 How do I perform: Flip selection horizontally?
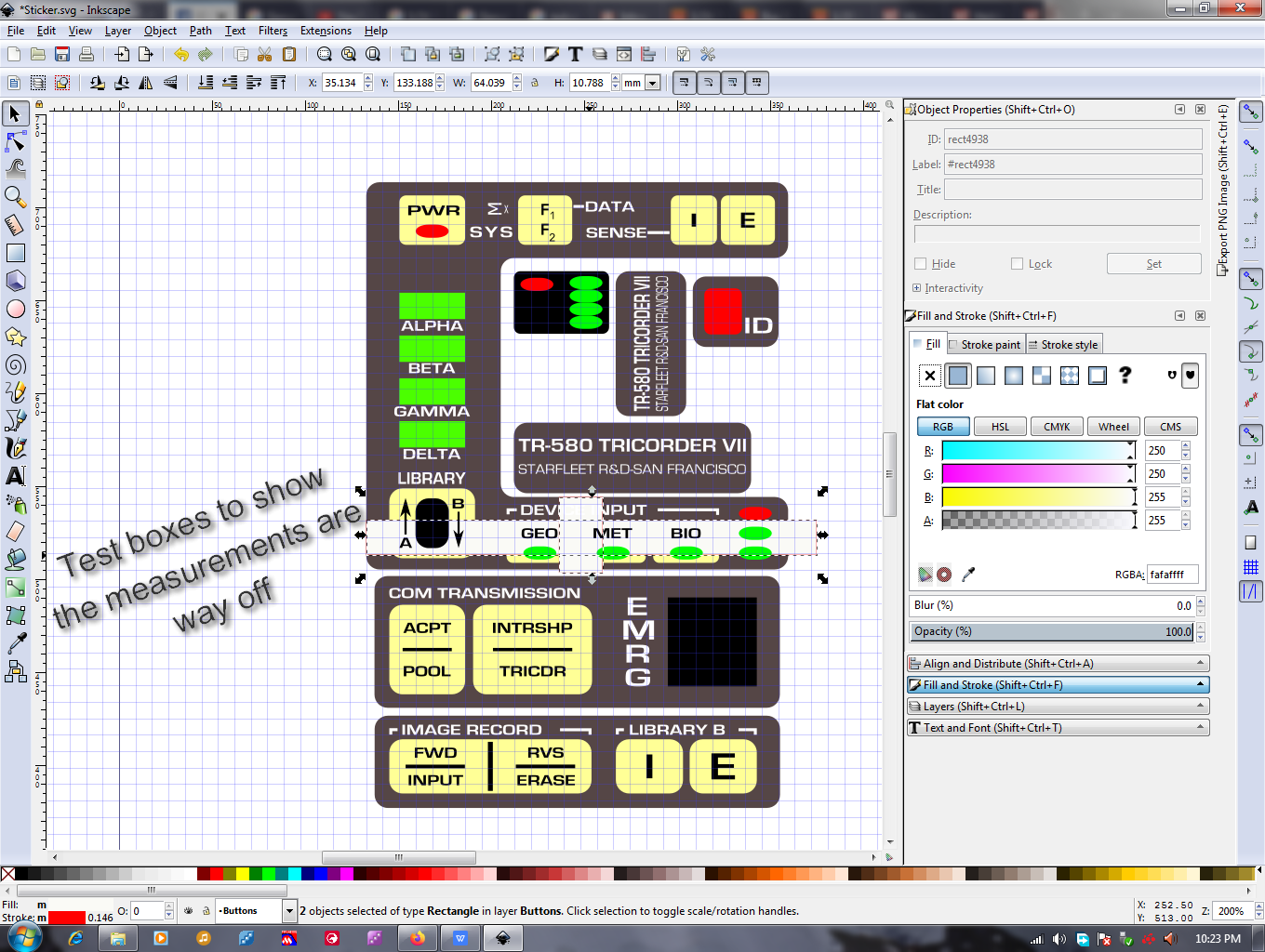click(x=146, y=83)
